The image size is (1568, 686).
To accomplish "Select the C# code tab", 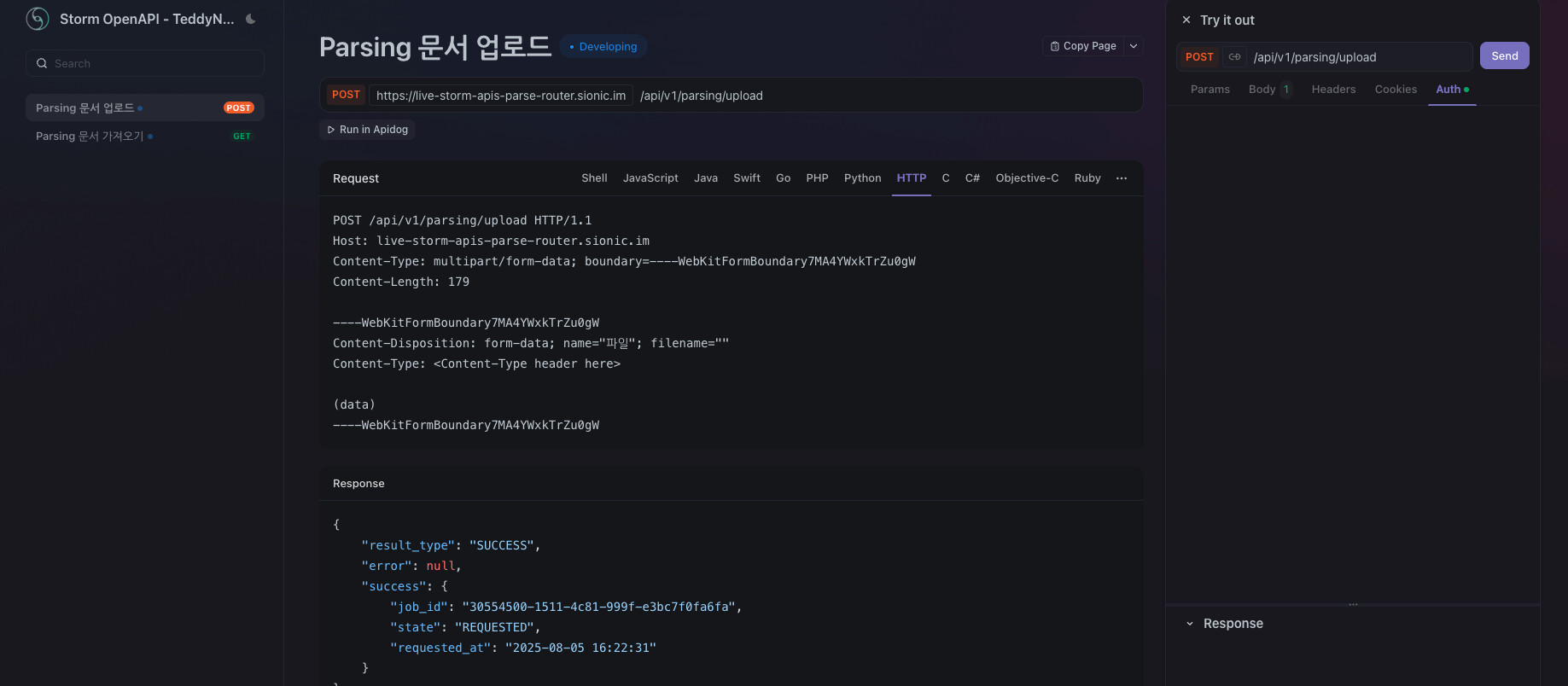I will coord(972,178).
